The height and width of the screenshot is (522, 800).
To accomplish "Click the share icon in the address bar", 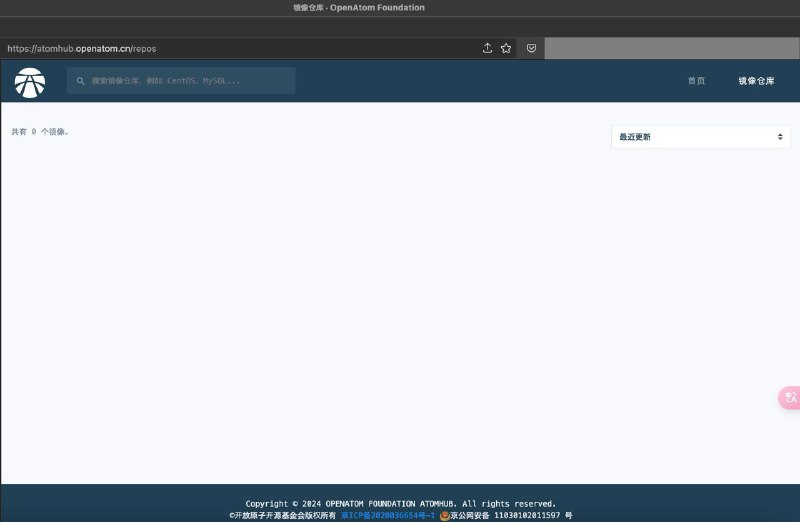I will 487,48.
